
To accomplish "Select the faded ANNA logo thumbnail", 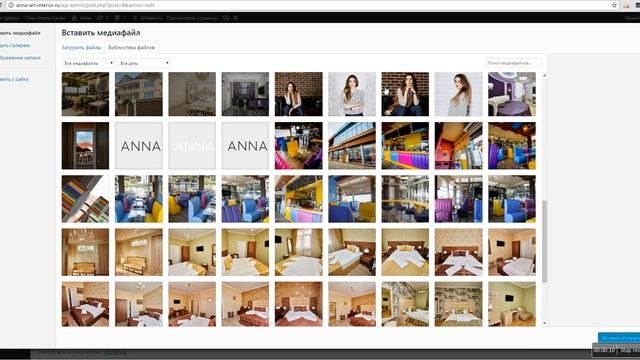I will point(192,146).
